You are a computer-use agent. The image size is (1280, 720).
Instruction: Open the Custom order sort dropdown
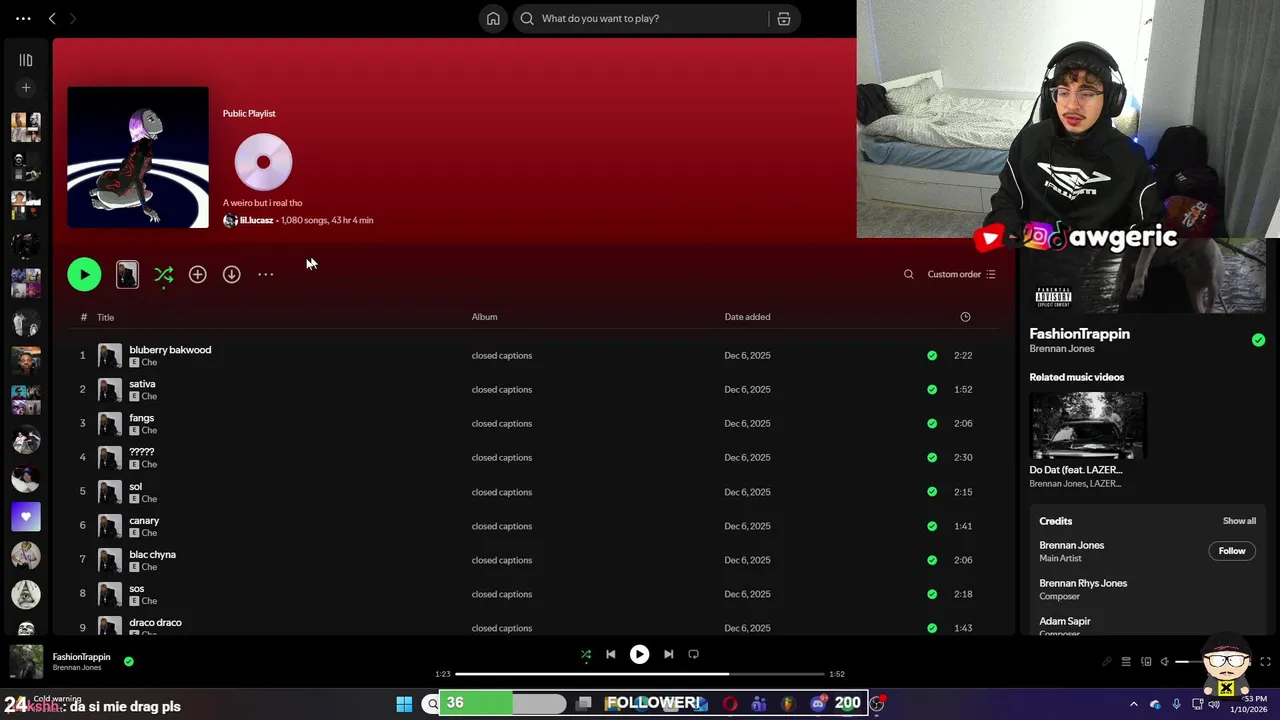pos(961,274)
